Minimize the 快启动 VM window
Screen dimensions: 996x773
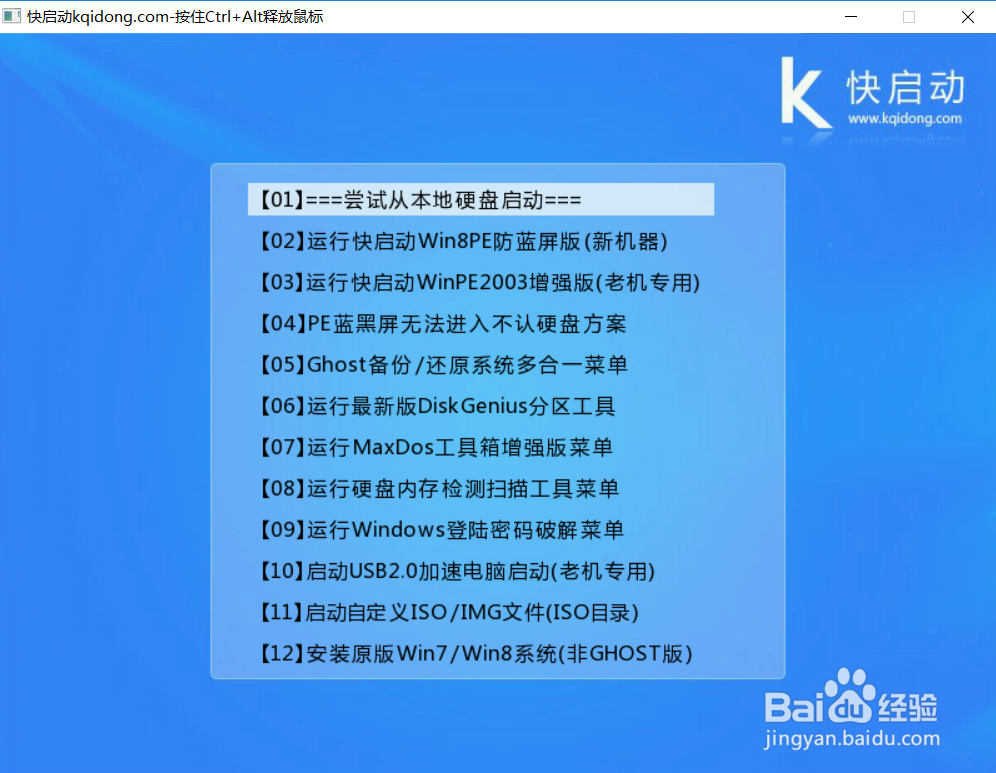coord(850,16)
